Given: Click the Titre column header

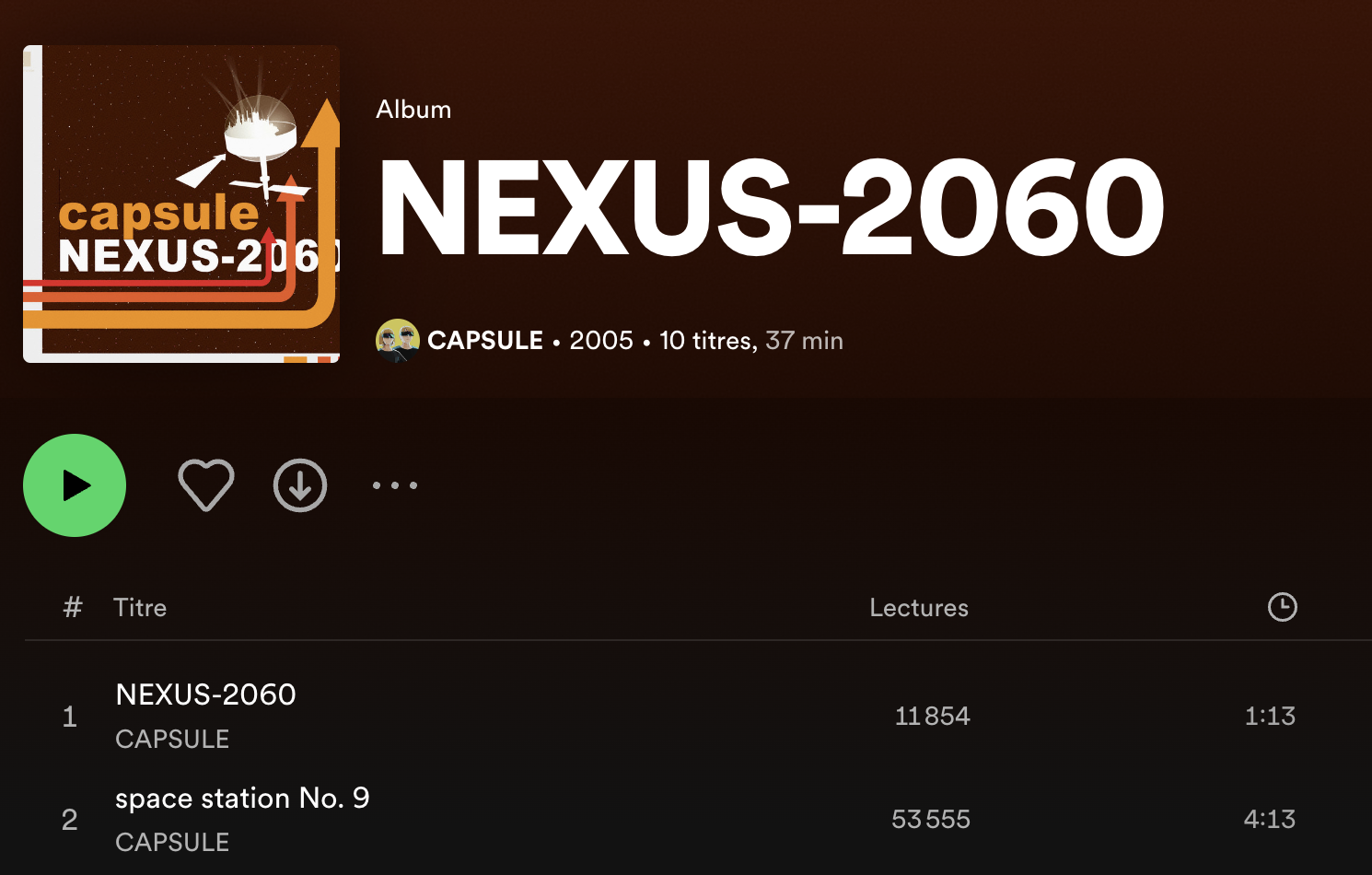Looking at the screenshot, I should coord(140,608).
